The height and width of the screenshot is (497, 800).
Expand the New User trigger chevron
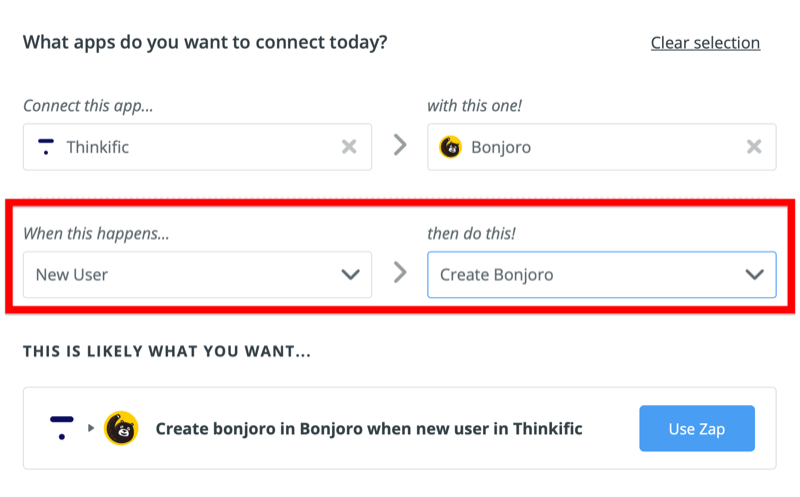(x=351, y=275)
